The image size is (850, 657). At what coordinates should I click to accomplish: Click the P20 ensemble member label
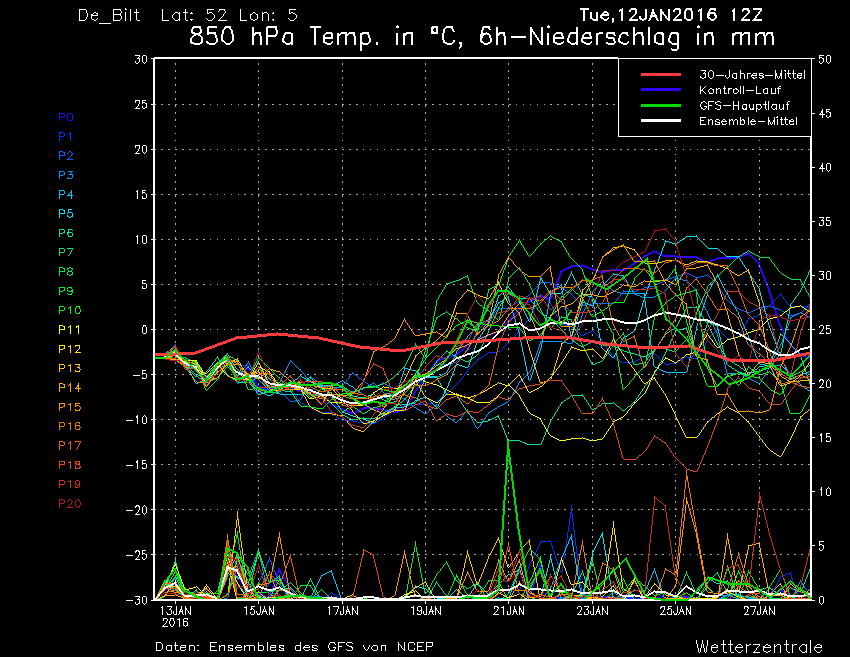pos(69,504)
